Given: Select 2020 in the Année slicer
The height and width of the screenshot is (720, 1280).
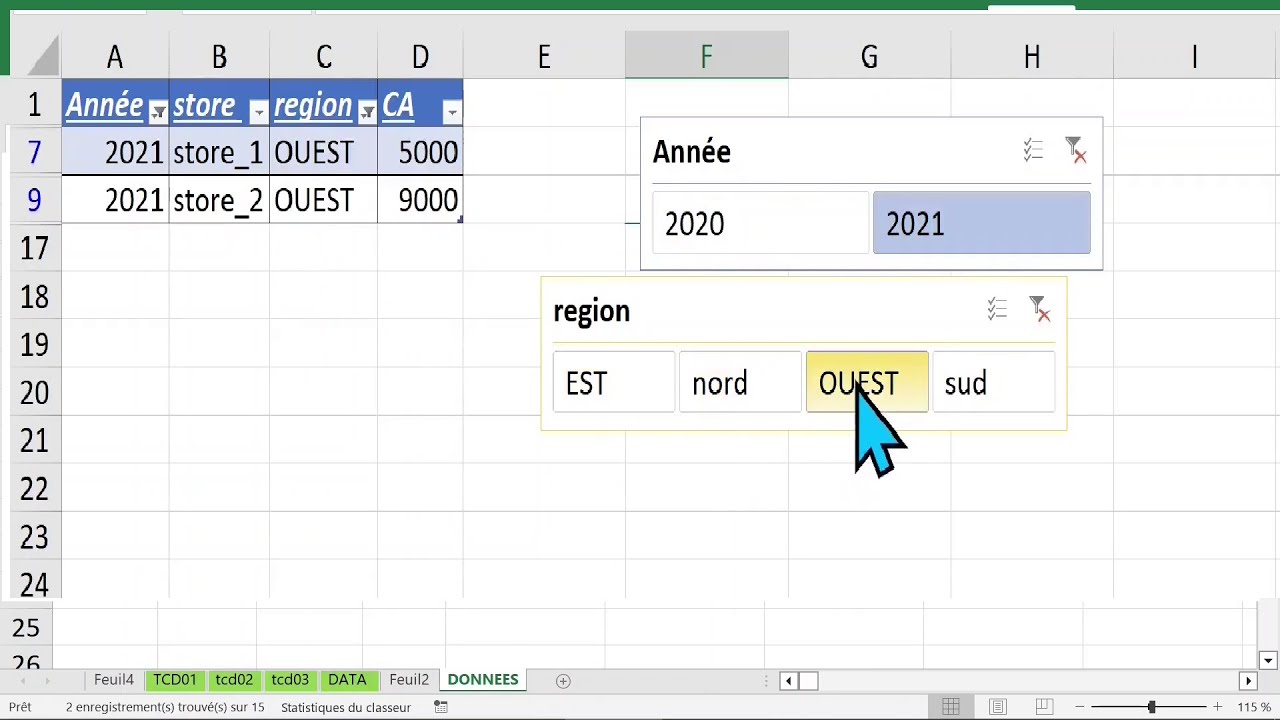Looking at the screenshot, I should click(761, 223).
